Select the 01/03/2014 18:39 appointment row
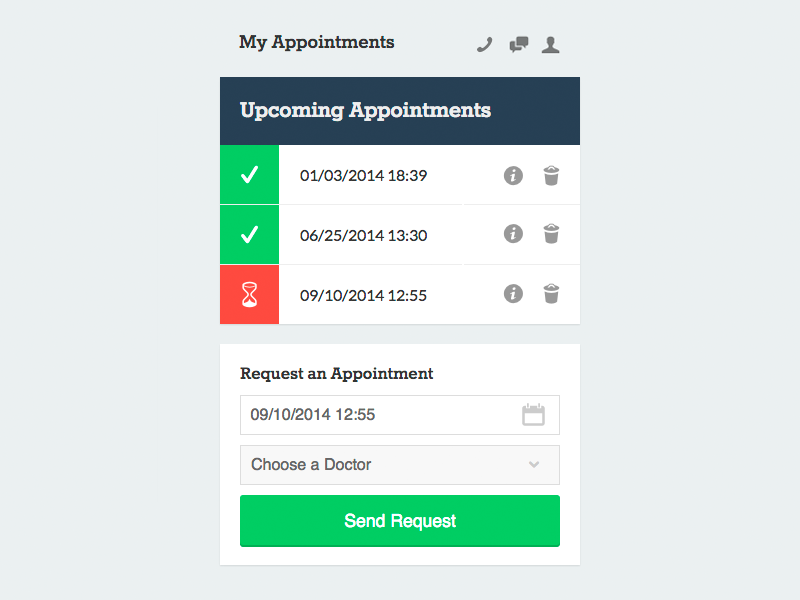800x600 pixels. (x=364, y=176)
